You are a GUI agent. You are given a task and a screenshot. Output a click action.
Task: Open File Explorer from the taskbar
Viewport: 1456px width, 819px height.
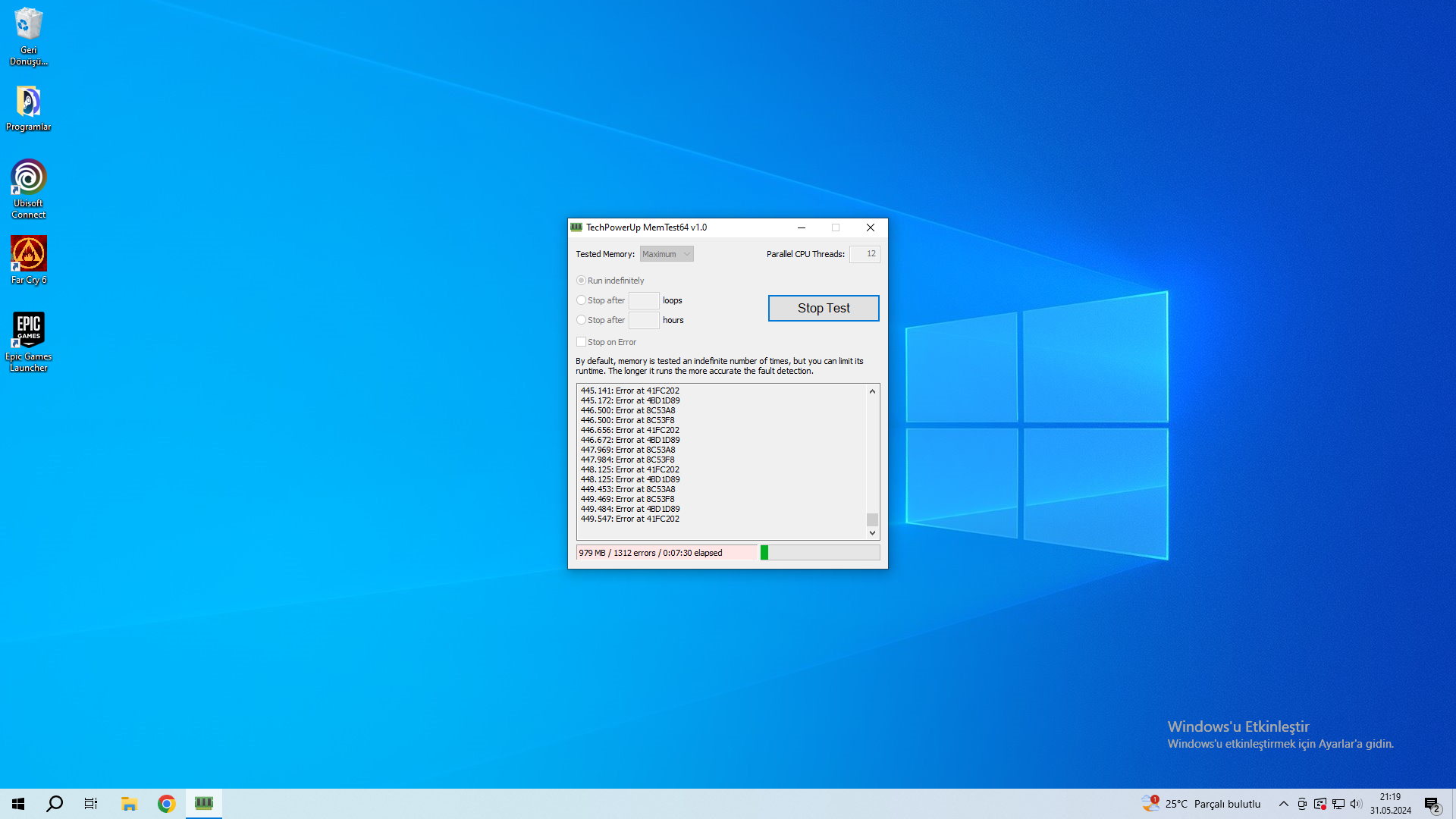point(129,803)
